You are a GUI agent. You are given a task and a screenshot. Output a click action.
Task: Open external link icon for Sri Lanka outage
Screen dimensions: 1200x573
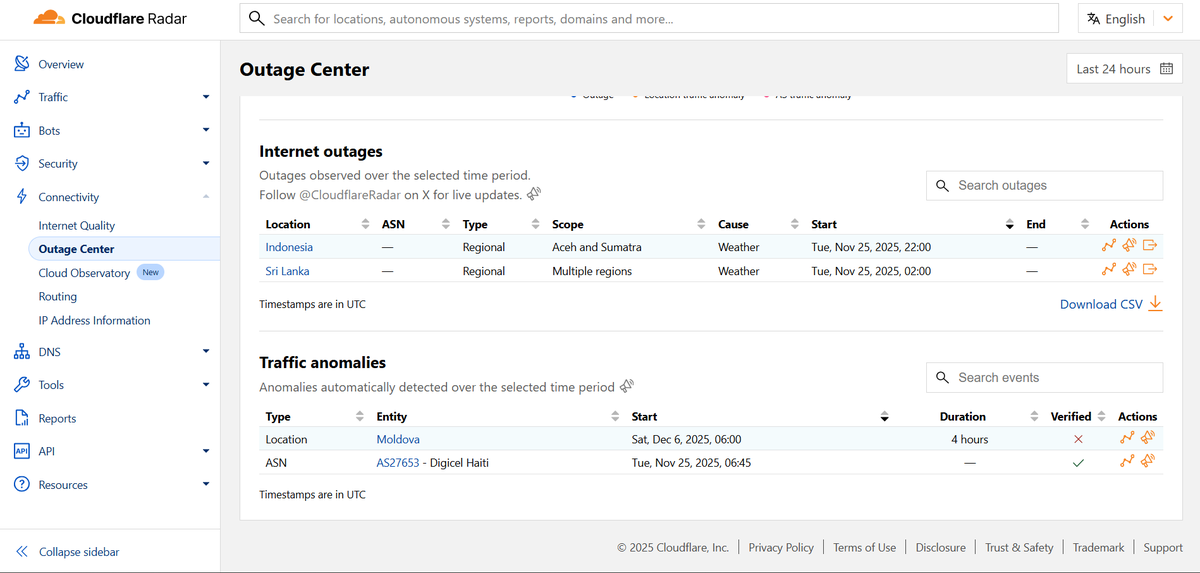pyautogui.click(x=1150, y=270)
